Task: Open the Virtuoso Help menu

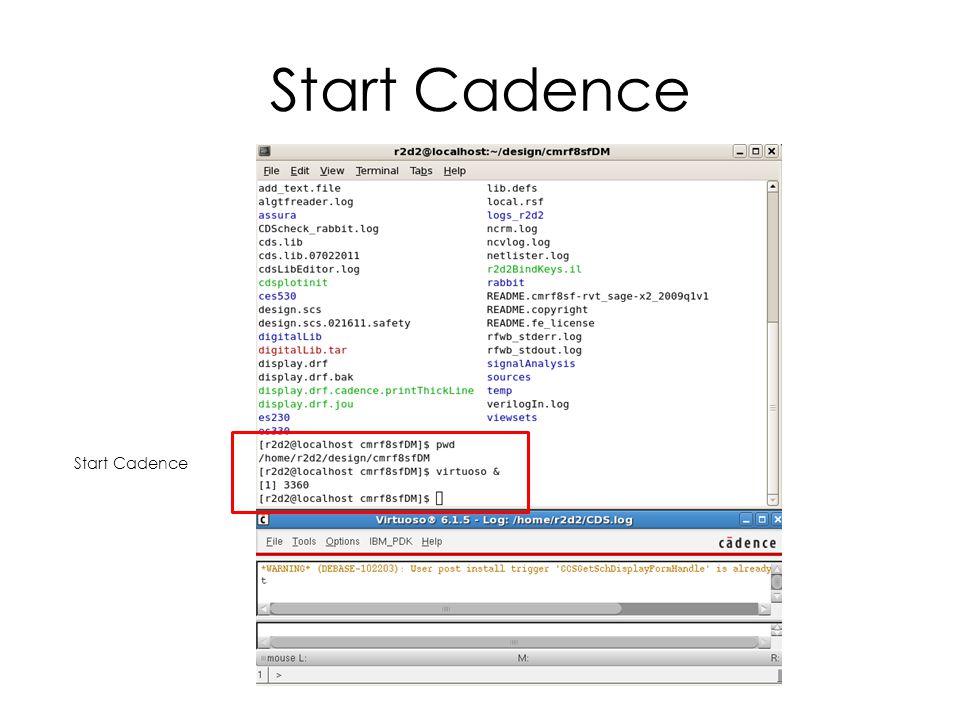Action: tap(432, 542)
